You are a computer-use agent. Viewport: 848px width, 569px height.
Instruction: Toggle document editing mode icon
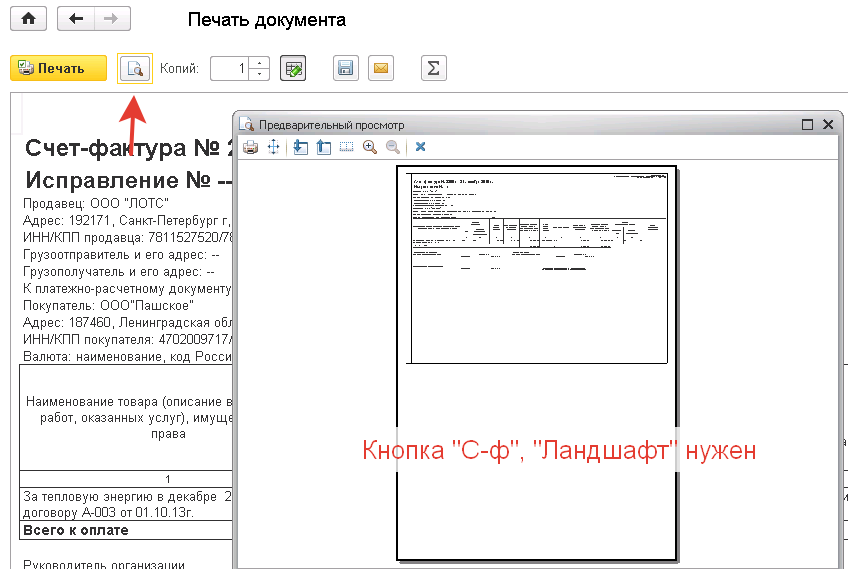click(293, 68)
